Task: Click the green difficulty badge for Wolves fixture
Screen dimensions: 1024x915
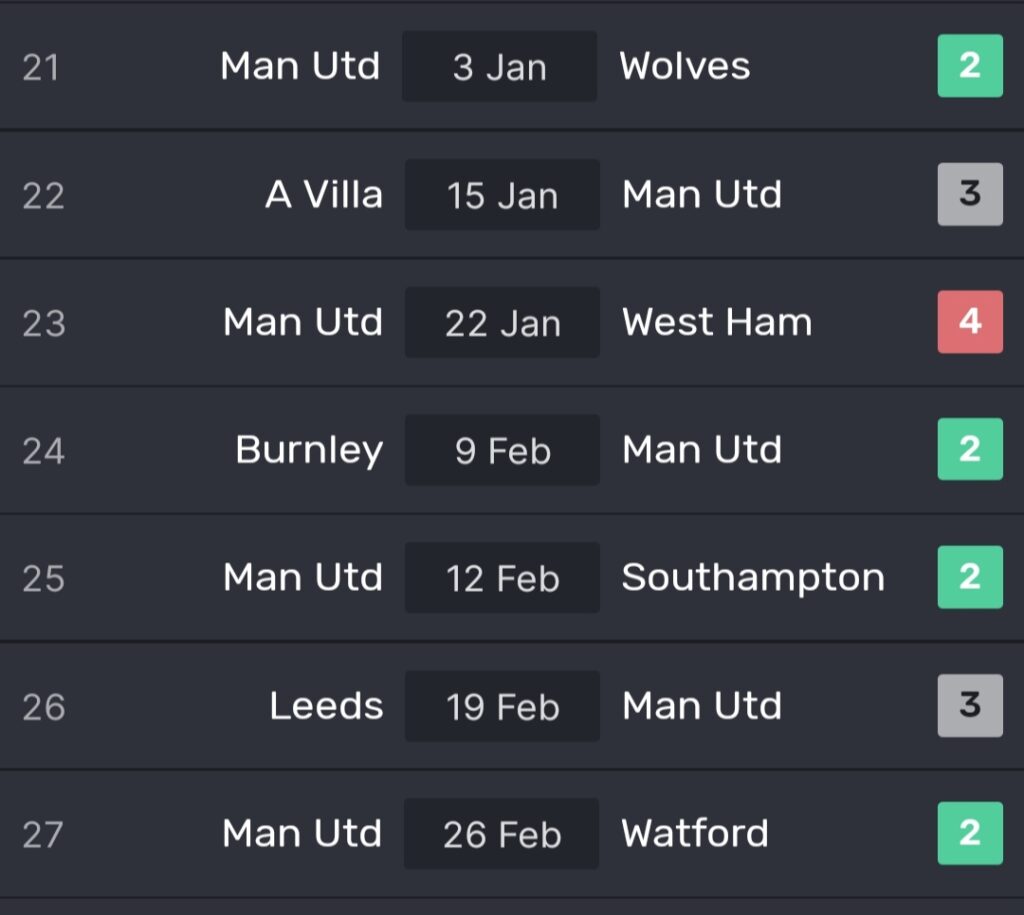Action: [x=970, y=66]
